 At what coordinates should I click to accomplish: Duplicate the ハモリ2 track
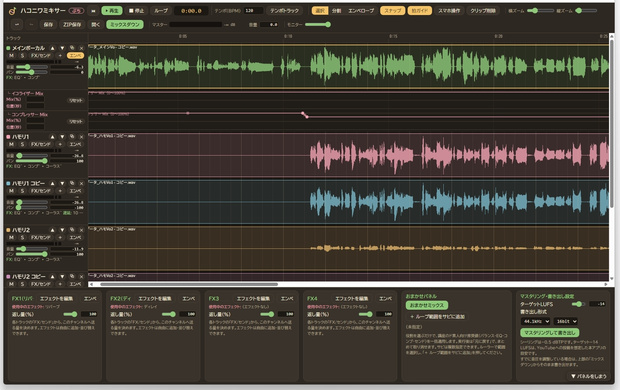pos(72,230)
